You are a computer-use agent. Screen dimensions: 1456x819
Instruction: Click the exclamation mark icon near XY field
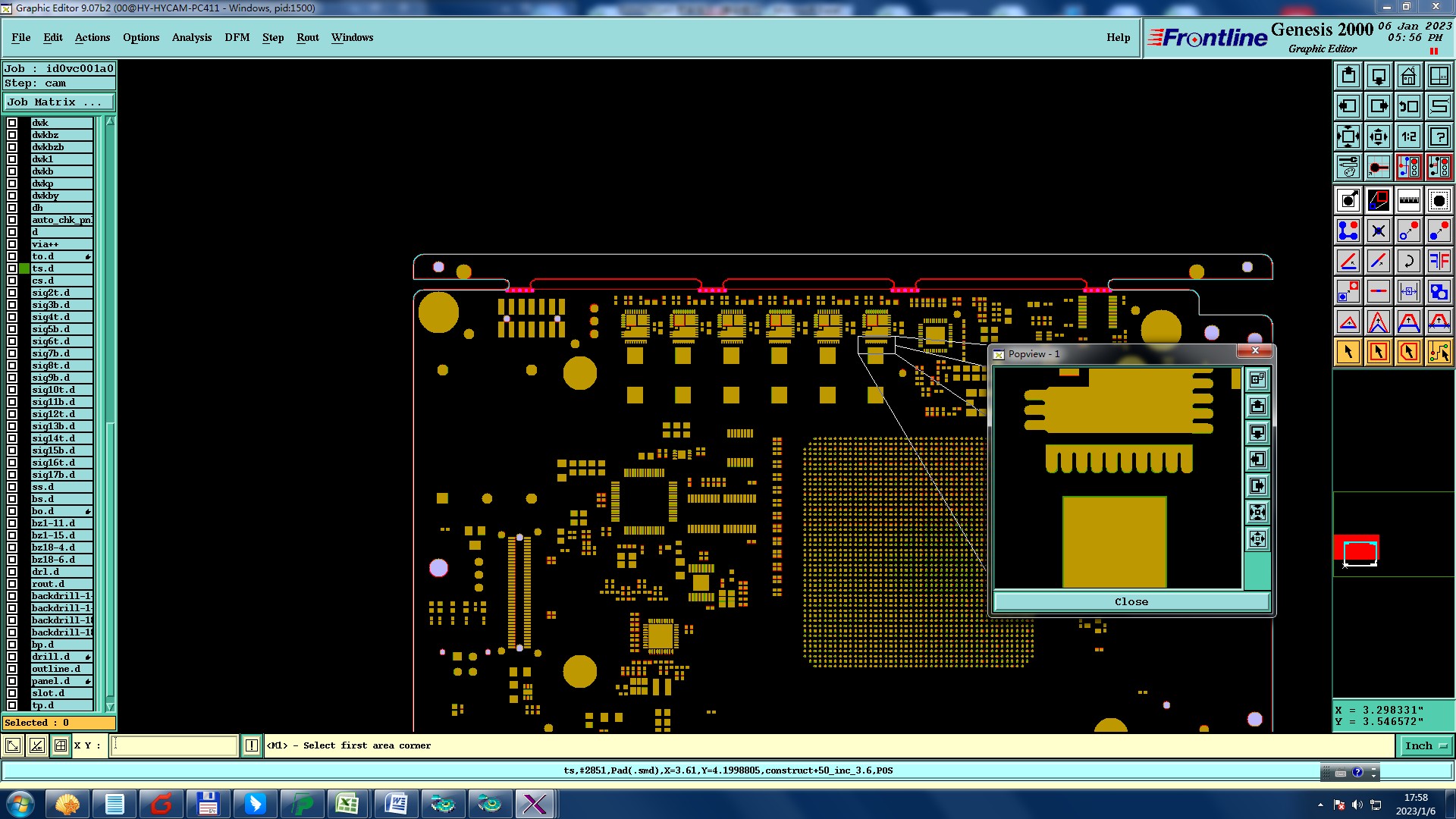252,745
